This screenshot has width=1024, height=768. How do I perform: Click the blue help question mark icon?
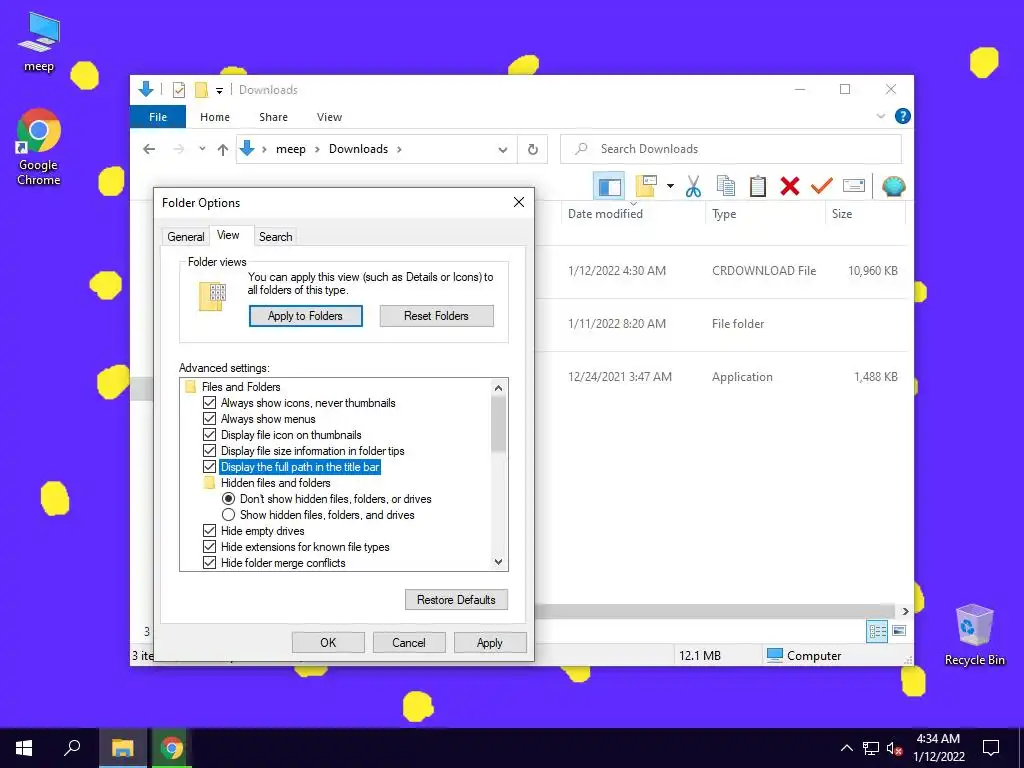(903, 116)
